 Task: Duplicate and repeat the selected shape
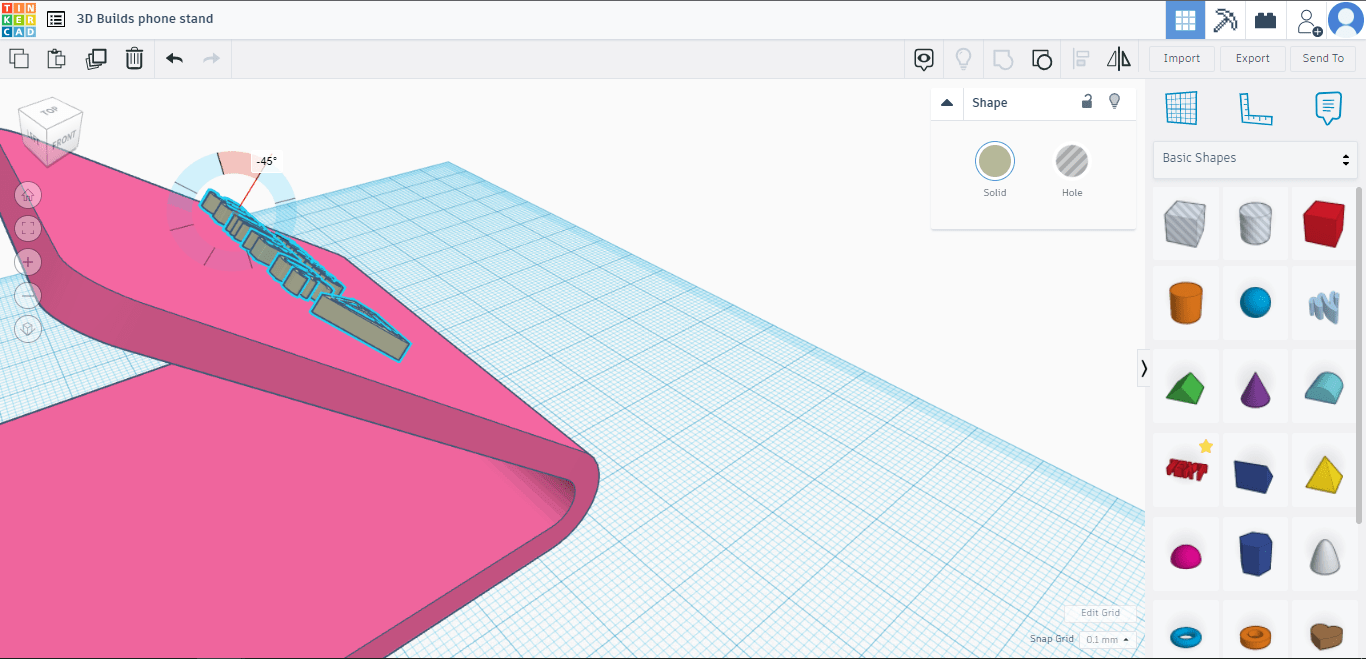[96, 59]
